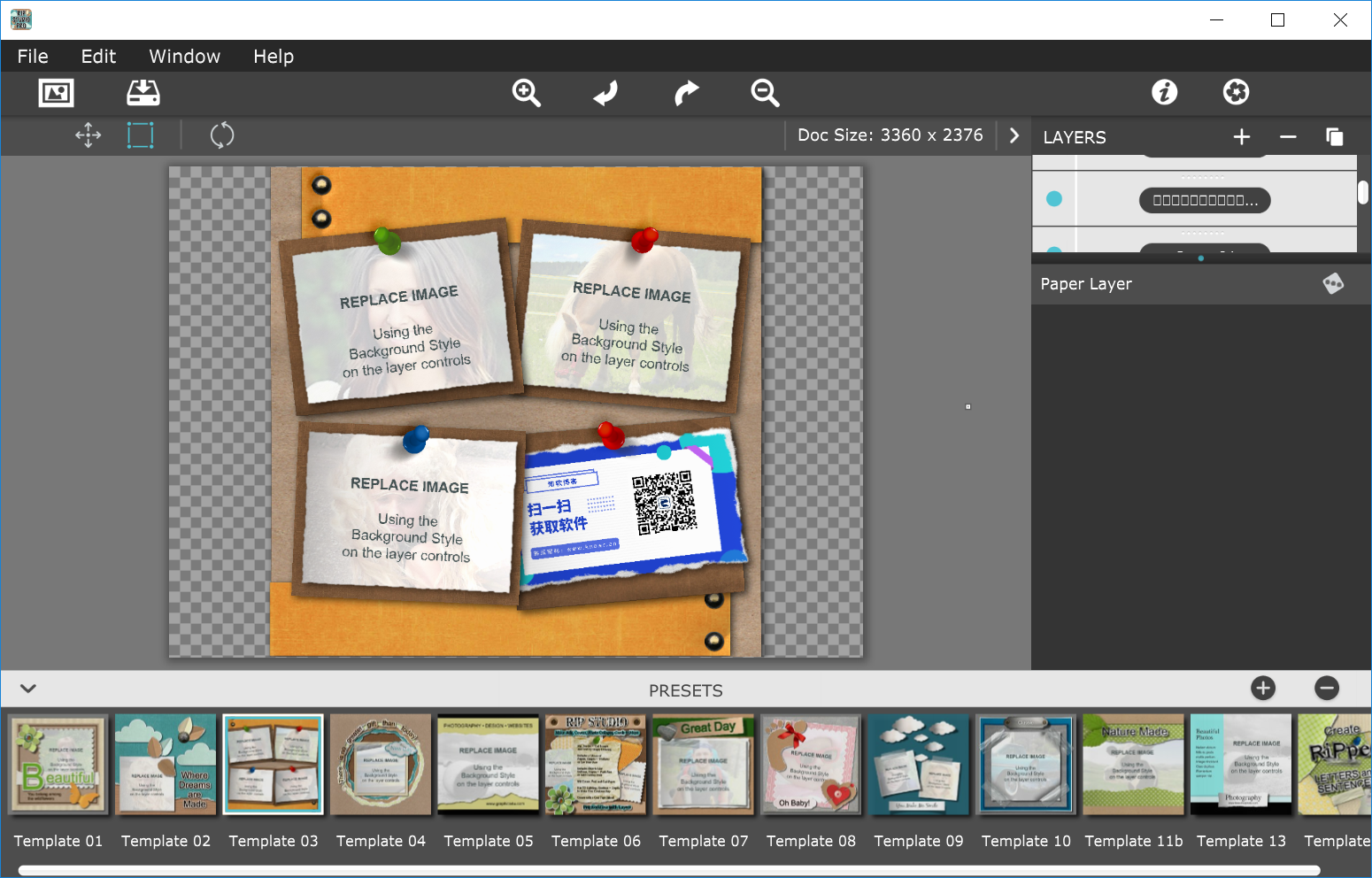Screen dimensions: 1372x878
Task: Choose Template 05 preset
Action: 489,765
